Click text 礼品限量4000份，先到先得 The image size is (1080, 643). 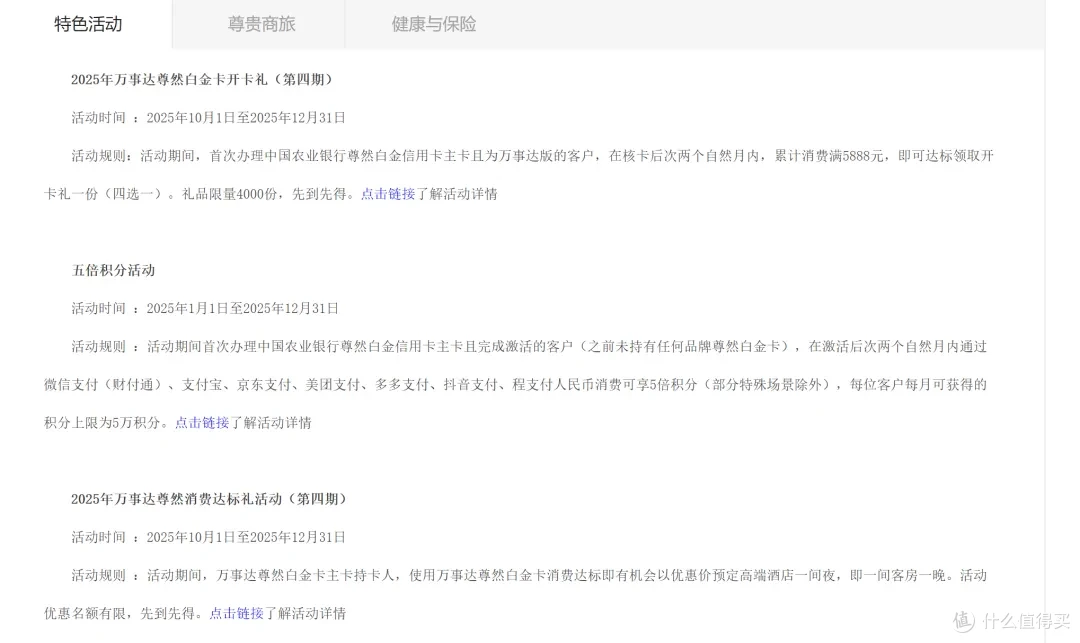click(x=264, y=194)
